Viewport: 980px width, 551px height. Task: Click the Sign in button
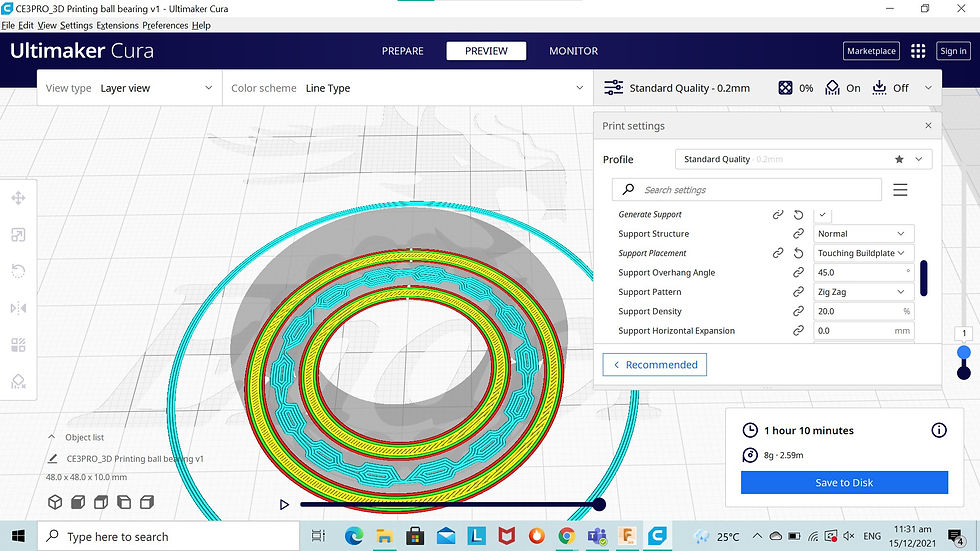[953, 51]
